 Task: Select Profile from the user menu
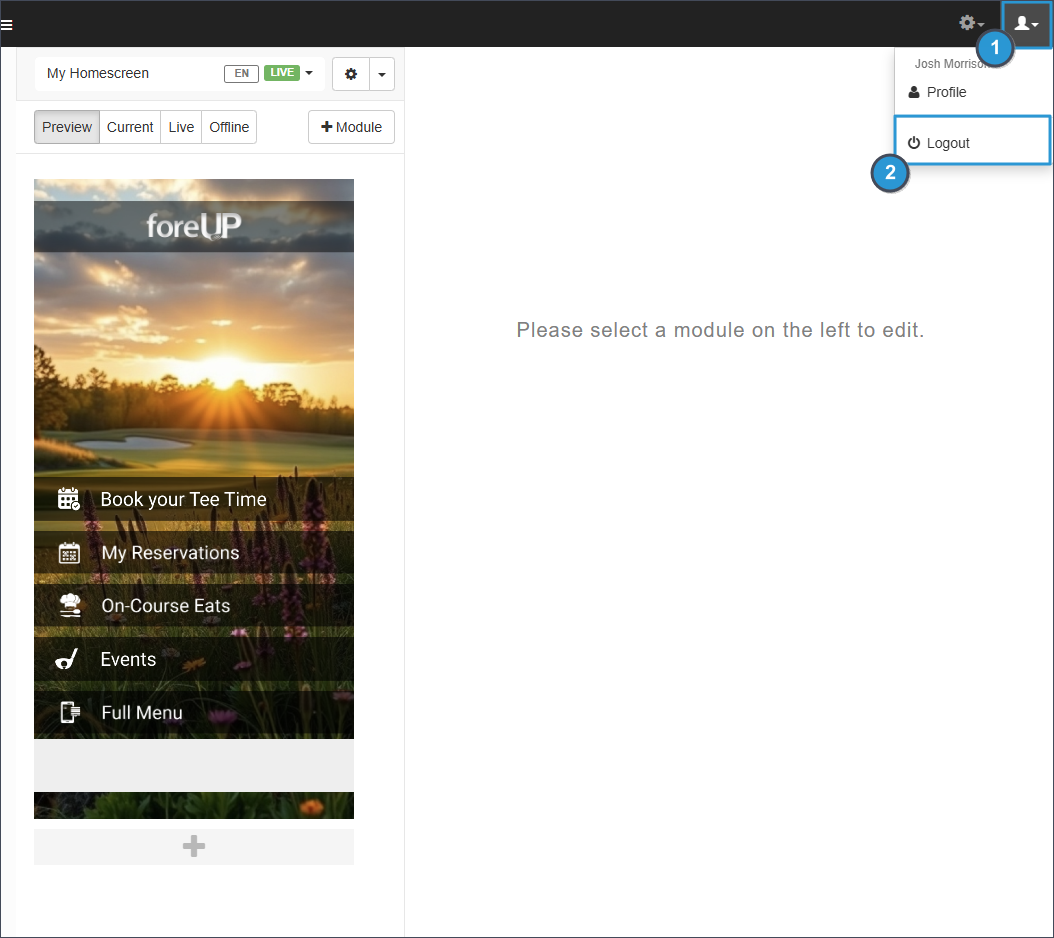click(x=946, y=92)
